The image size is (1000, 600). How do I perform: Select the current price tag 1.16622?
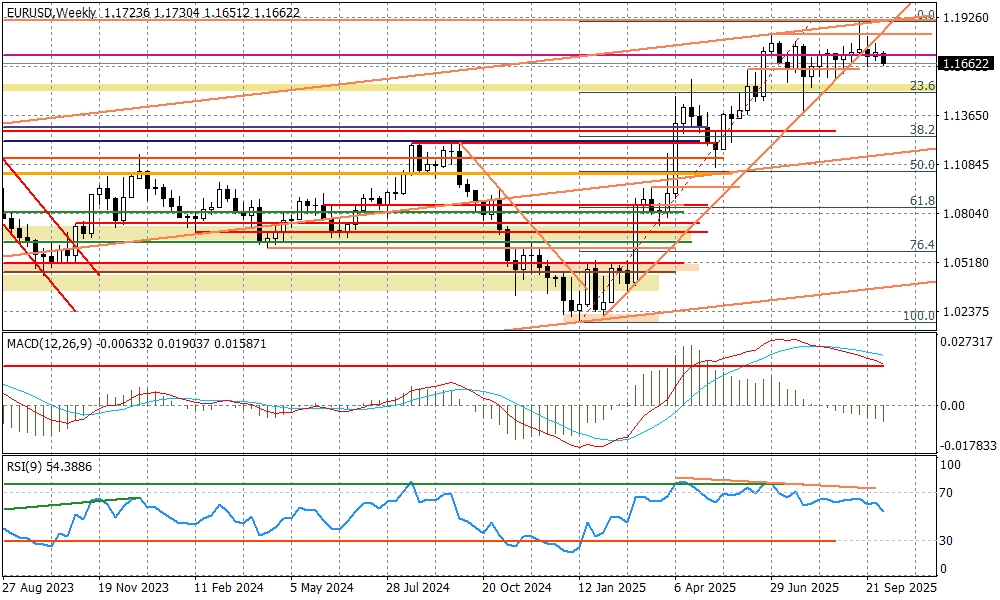(966, 63)
